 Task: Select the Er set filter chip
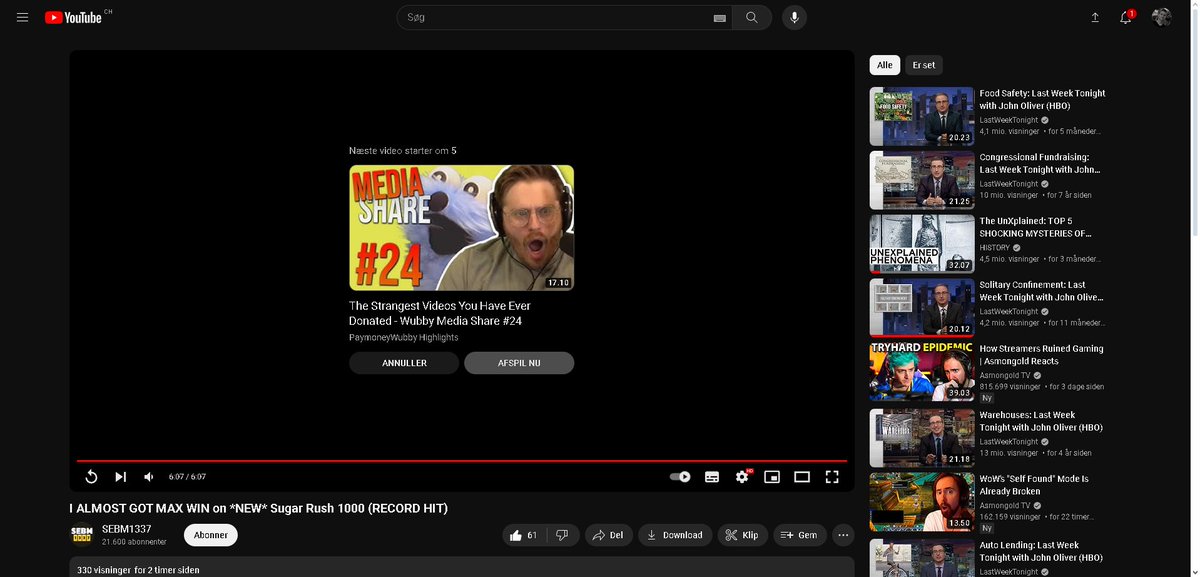[x=924, y=65]
